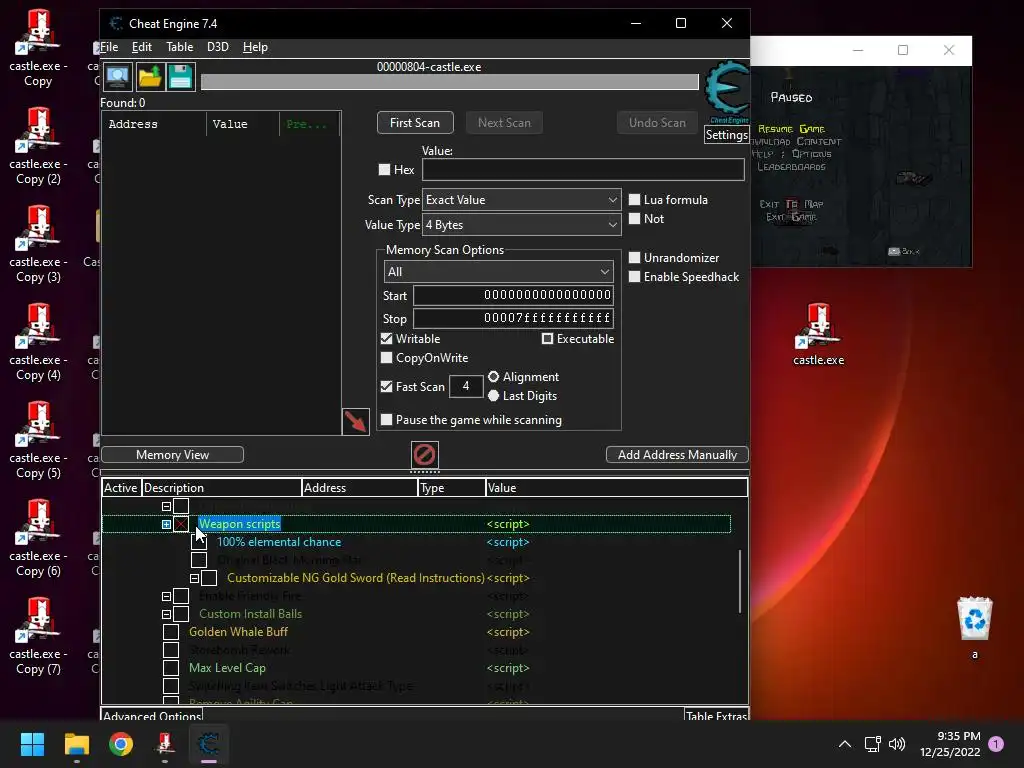This screenshot has height=768, width=1024.
Task: Click Add Address Manually
Action: [677, 455]
